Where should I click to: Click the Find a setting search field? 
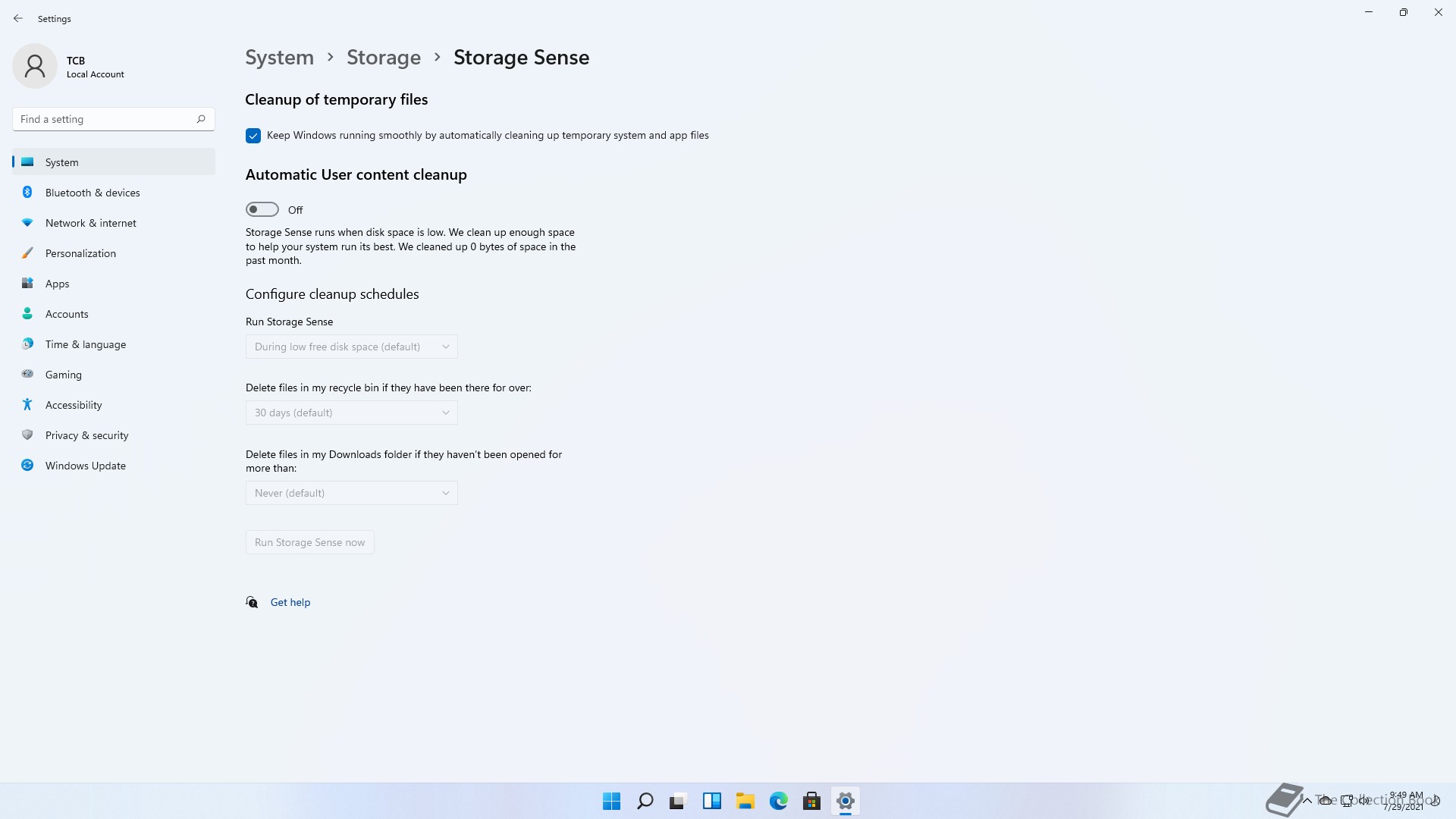pos(114,119)
